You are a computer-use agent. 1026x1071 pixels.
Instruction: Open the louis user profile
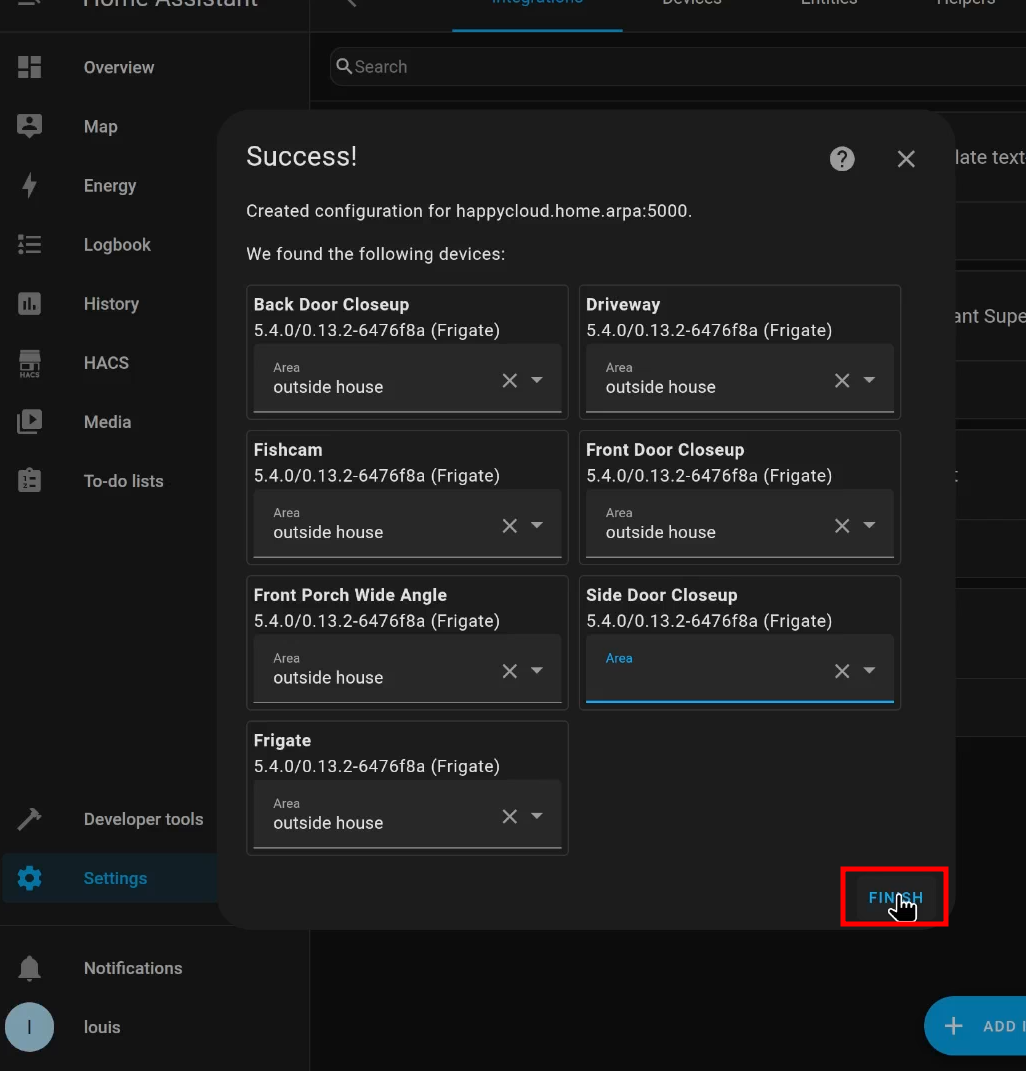(102, 1027)
